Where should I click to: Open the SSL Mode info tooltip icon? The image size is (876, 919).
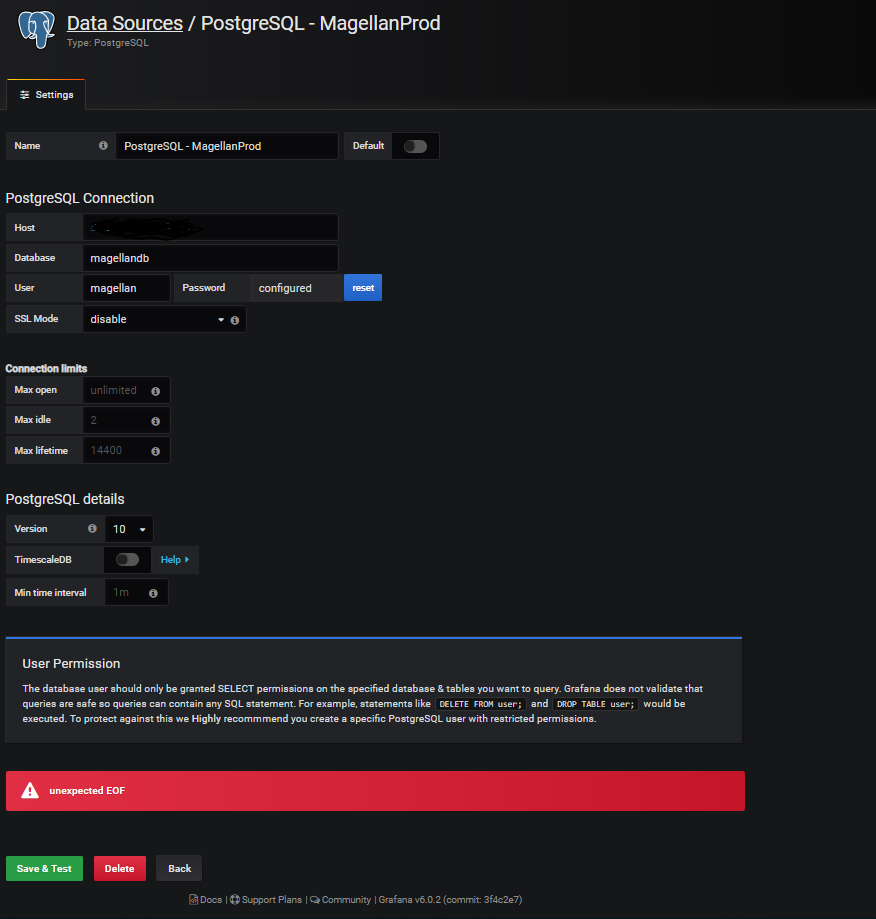tap(235, 318)
